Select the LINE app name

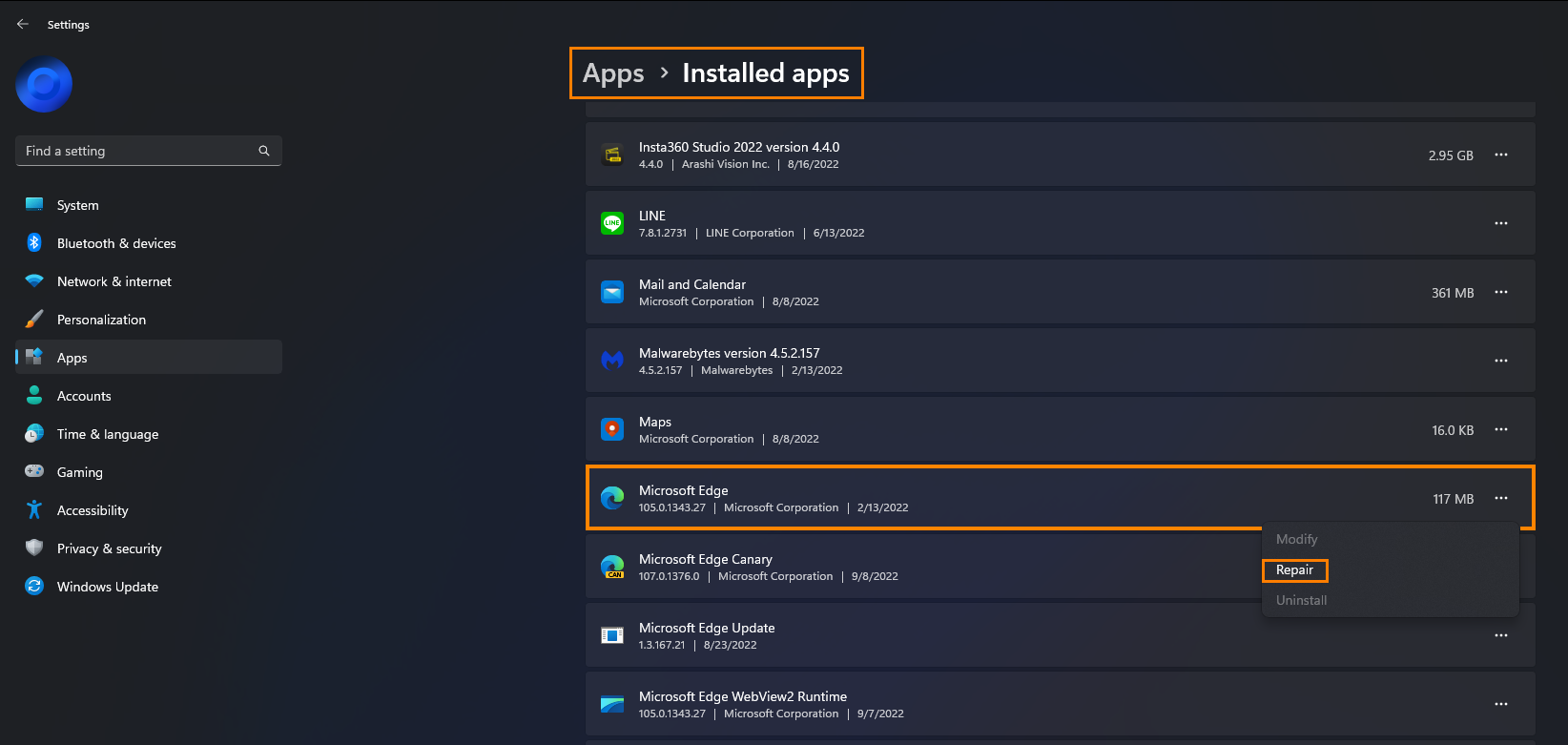pos(652,216)
